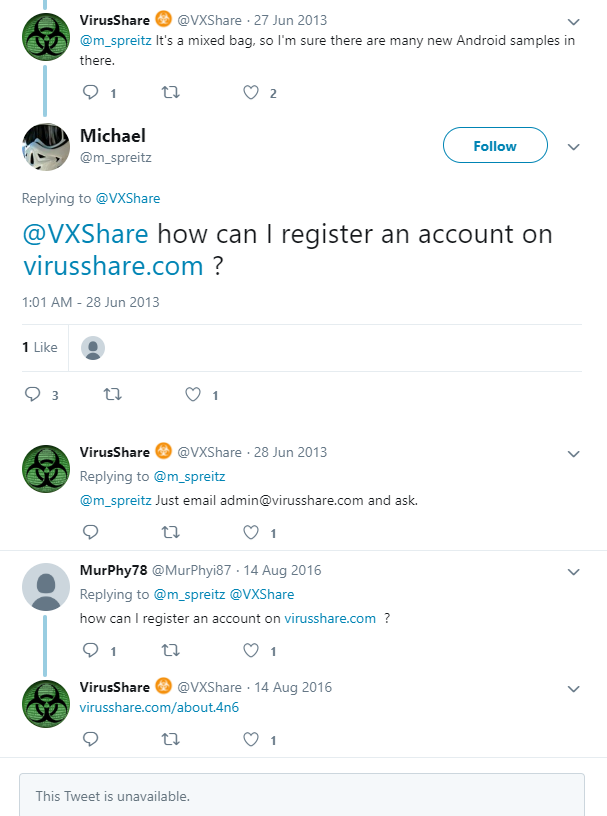
Task: Open VirusShare's biohazard profile avatar
Action: pyautogui.click(x=45, y=36)
